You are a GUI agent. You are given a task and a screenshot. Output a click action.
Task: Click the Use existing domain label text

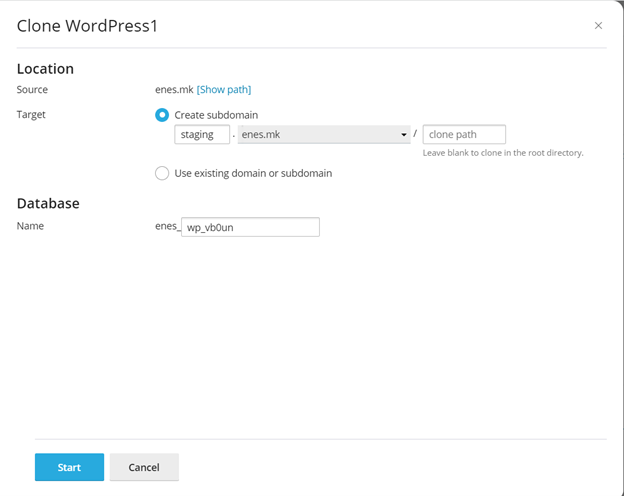coord(252,173)
